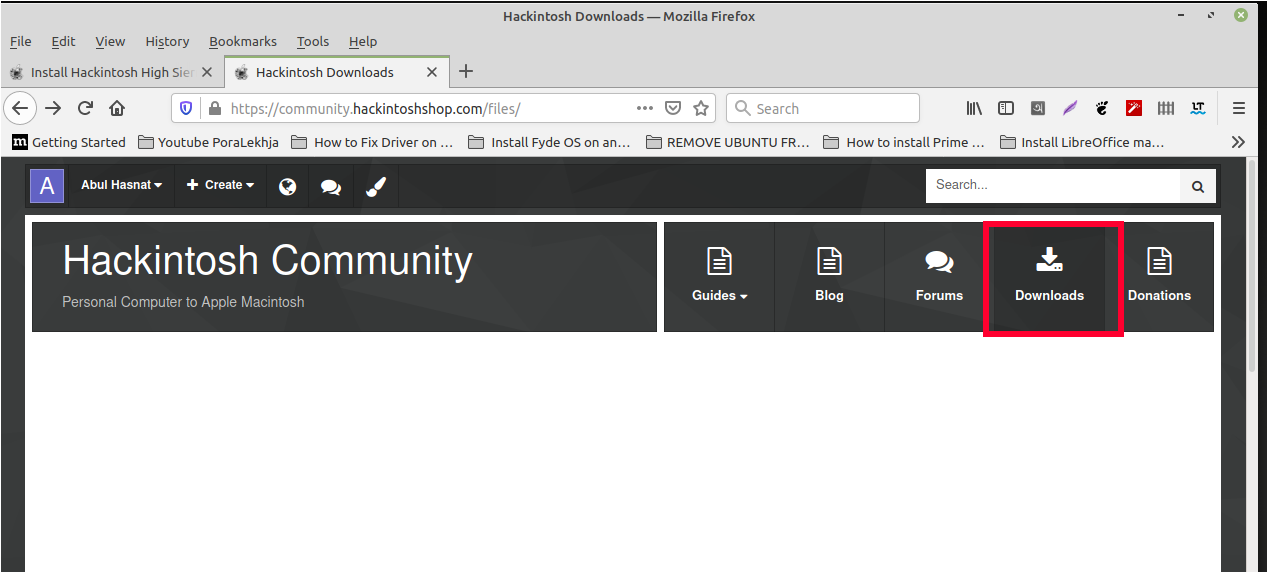Viewport: 1267px width, 572px height.
Task: Open the notifications globe icon
Action: pos(287,186)
